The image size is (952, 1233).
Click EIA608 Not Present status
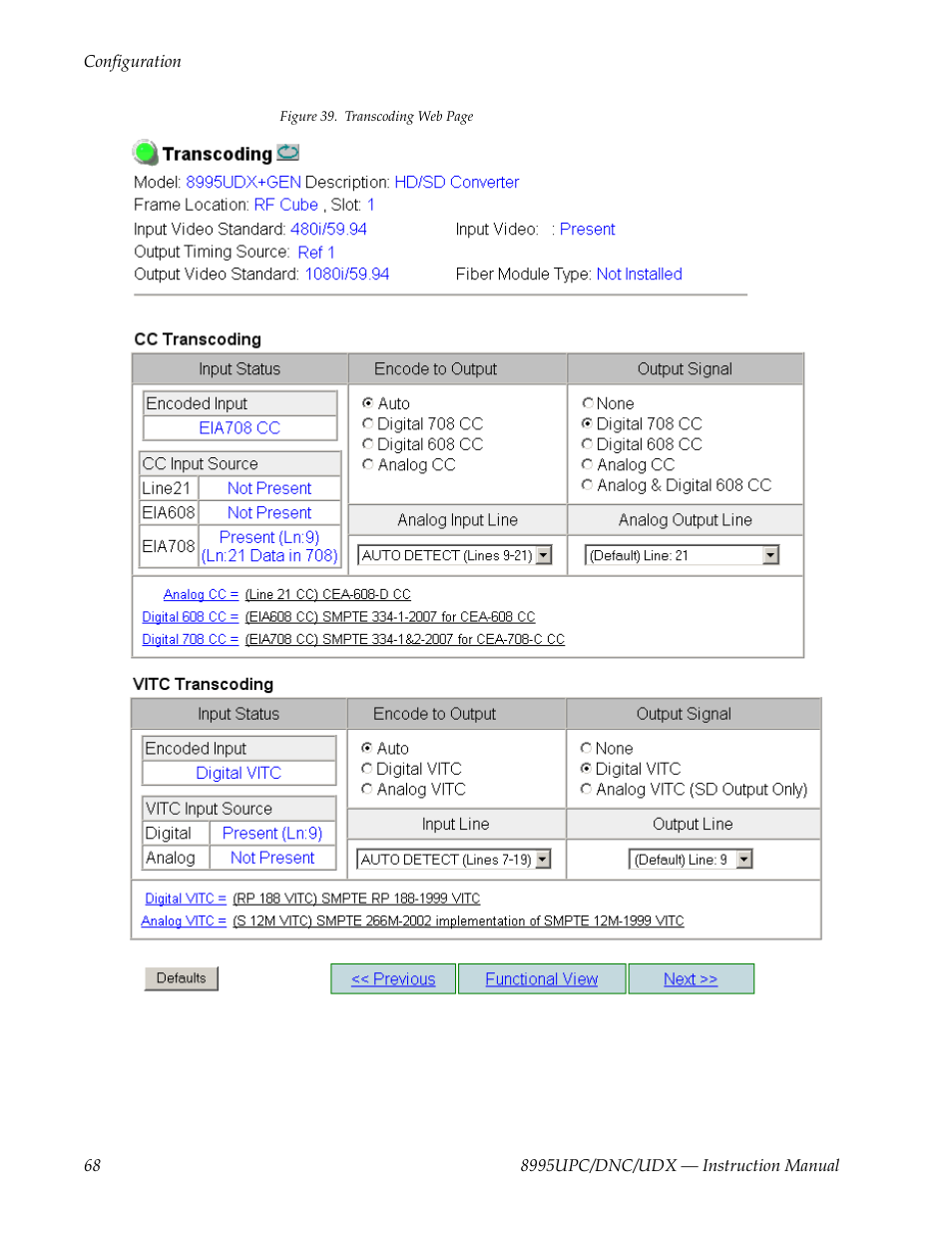tap(269, 513)
